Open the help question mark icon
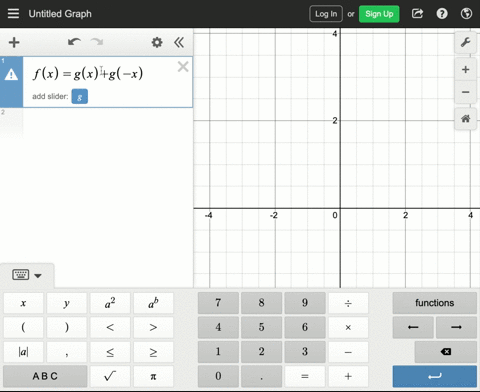Screen dimensions: 480x392 pyautogui.click(x=442, y=14)
